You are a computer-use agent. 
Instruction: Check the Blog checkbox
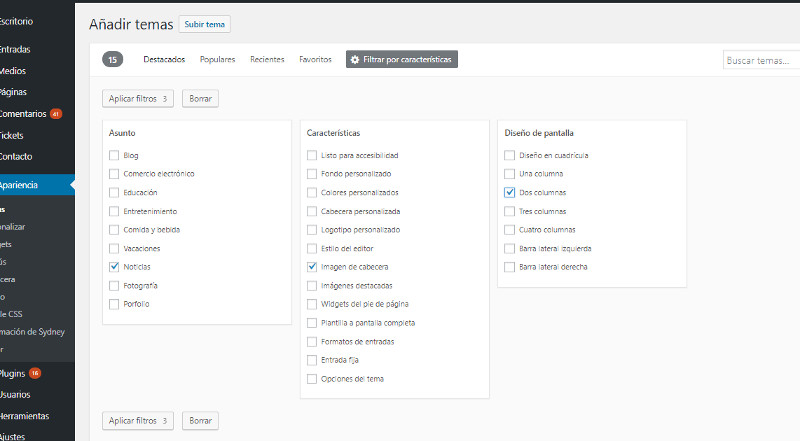[114, 155]
